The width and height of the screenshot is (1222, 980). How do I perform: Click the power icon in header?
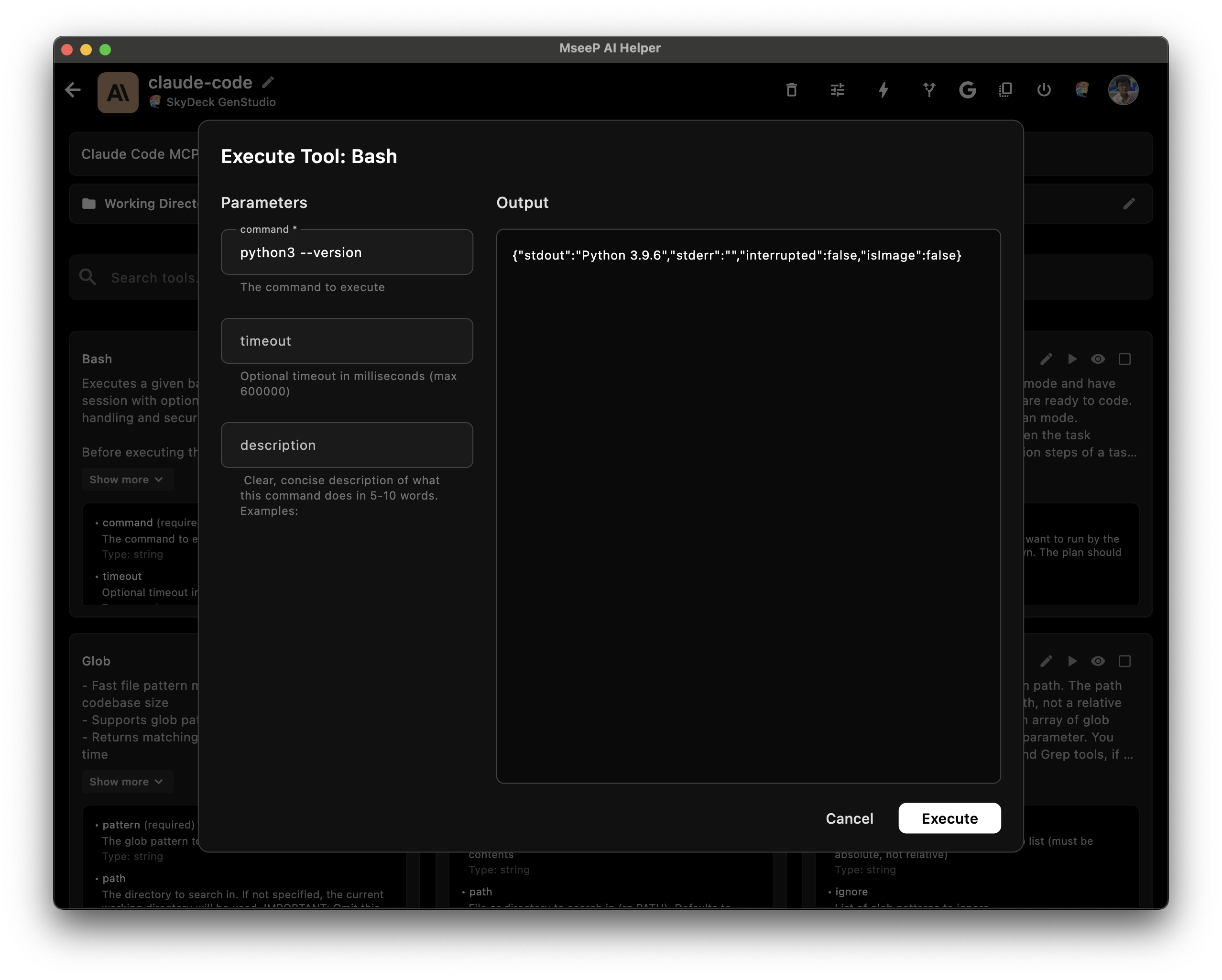point(1044,89)
